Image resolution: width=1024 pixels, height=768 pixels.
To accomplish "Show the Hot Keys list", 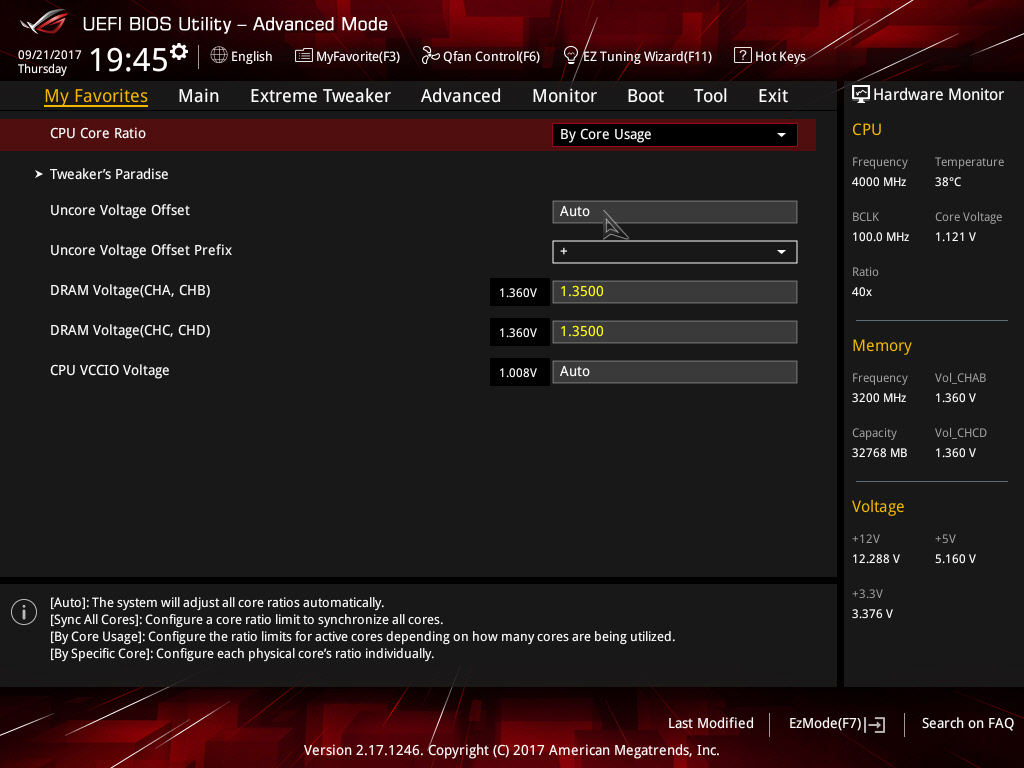I will tap(770, 56).
